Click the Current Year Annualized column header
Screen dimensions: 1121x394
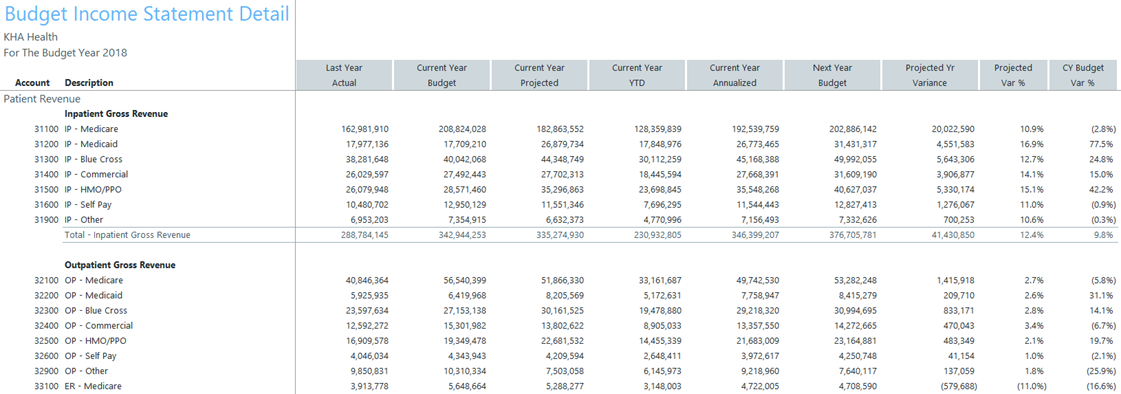point(734,75)
